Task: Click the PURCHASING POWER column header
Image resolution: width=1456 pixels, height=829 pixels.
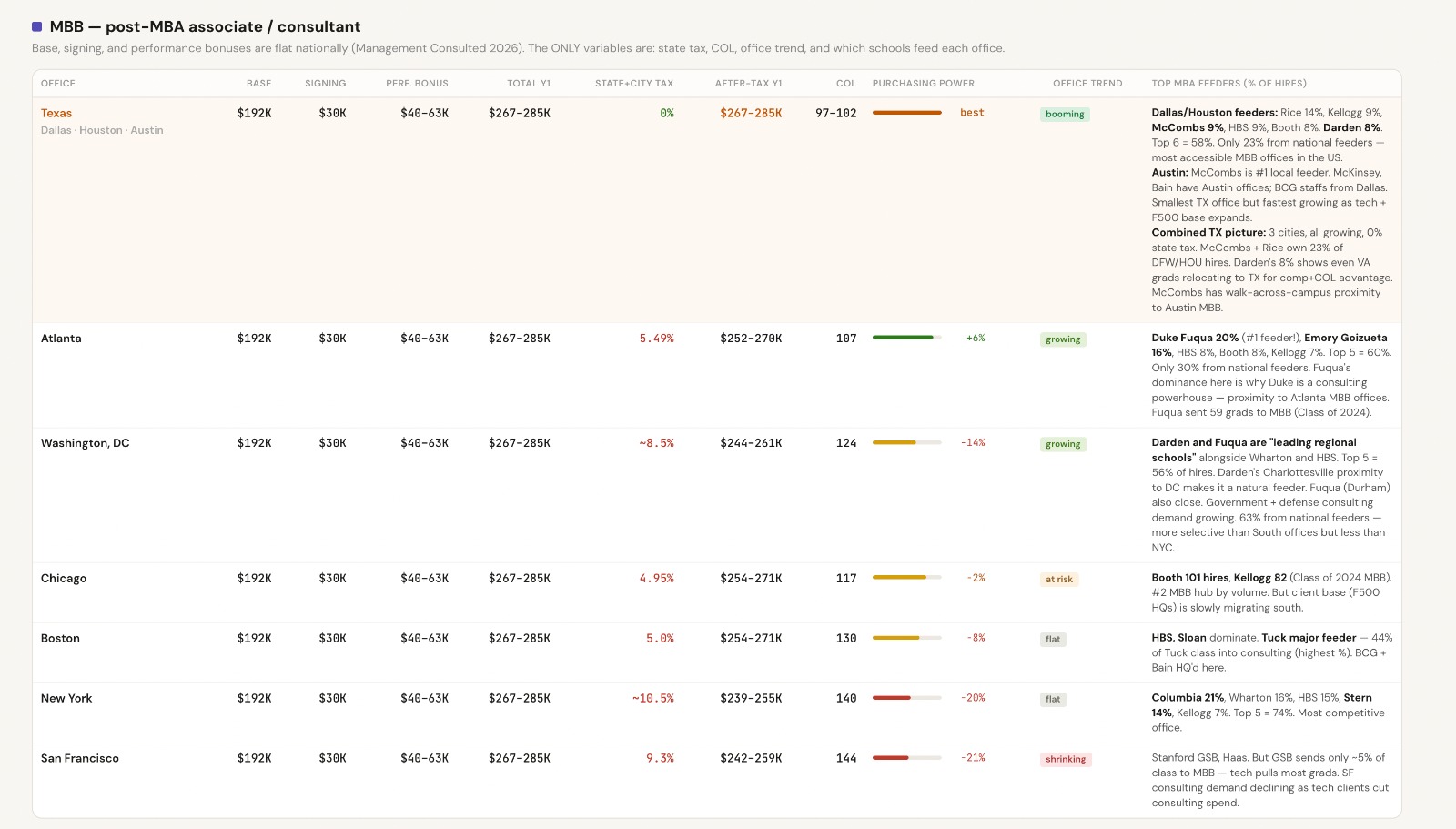Action: point(923,84)
